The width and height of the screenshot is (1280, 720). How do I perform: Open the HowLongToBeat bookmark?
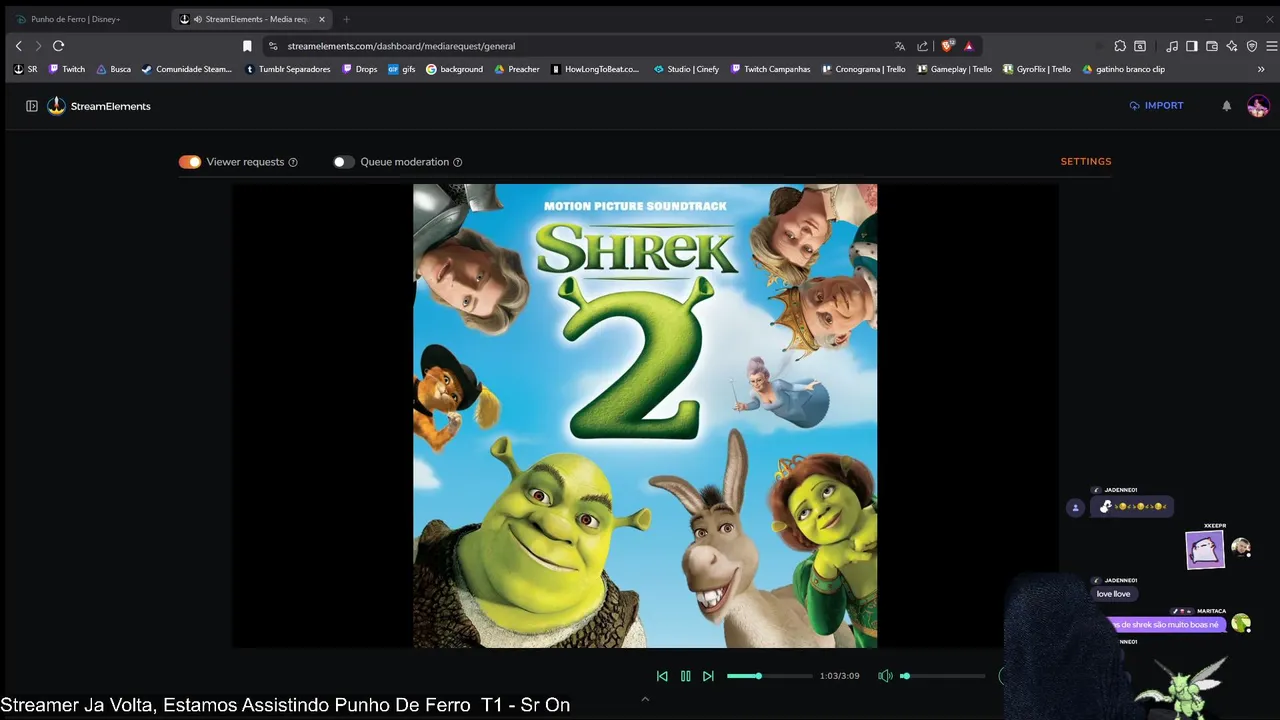(596, 69)
